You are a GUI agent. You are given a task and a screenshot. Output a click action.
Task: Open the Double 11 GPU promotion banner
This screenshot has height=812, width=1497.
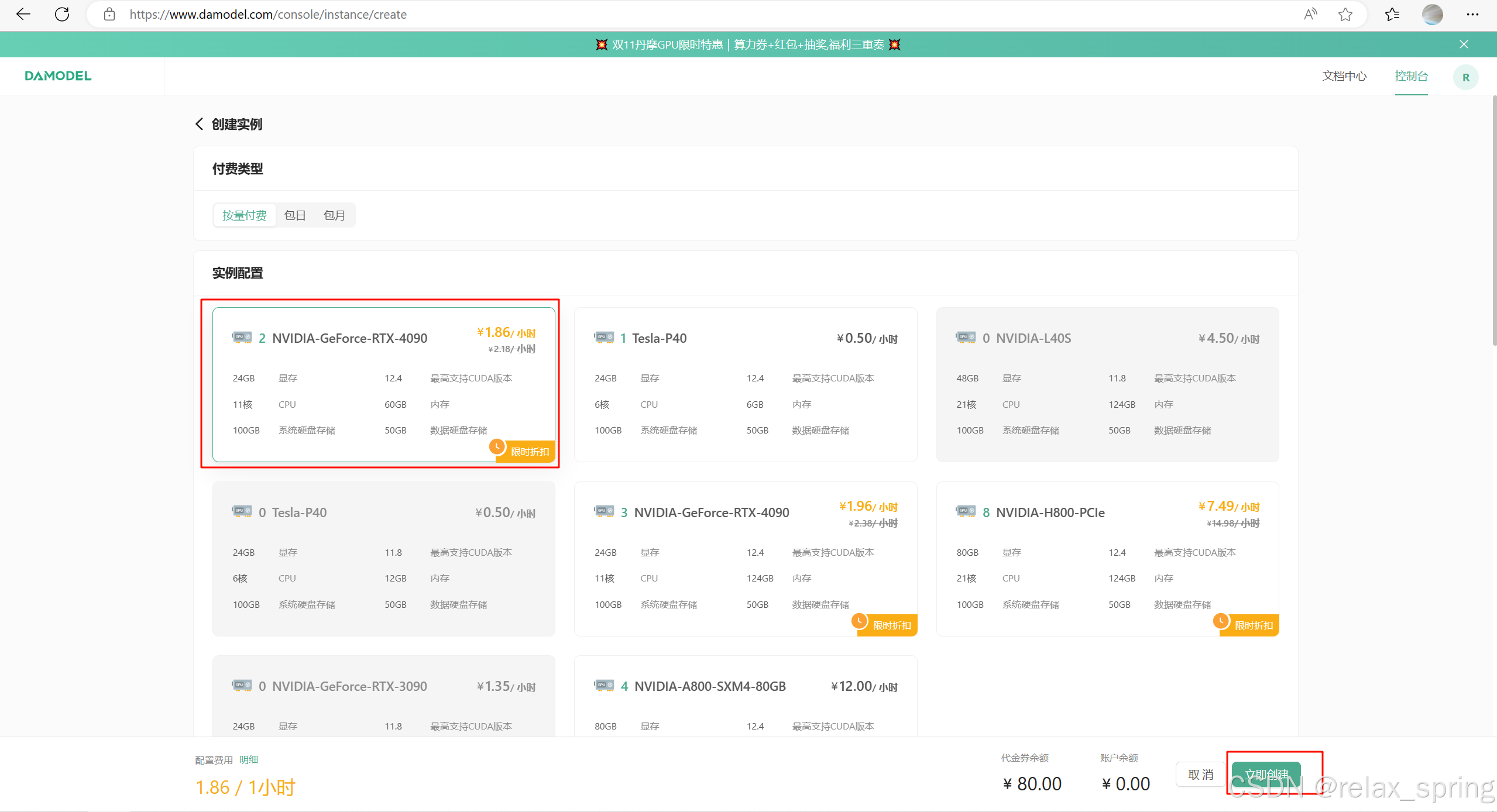748,44
